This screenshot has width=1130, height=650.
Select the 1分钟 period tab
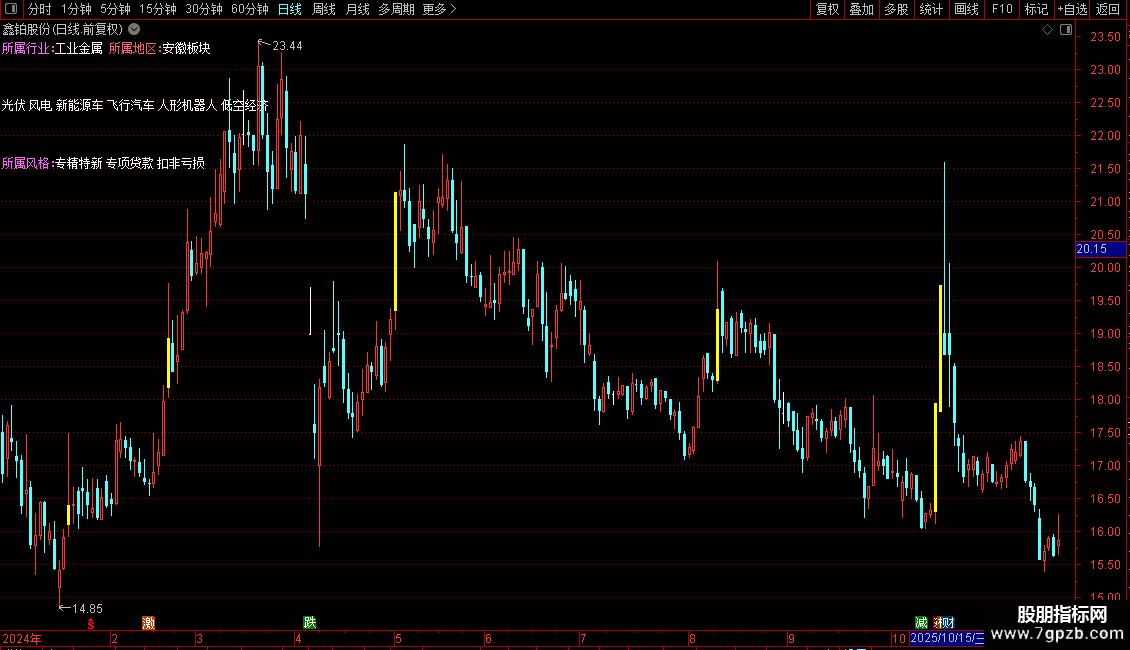point(76,9)
